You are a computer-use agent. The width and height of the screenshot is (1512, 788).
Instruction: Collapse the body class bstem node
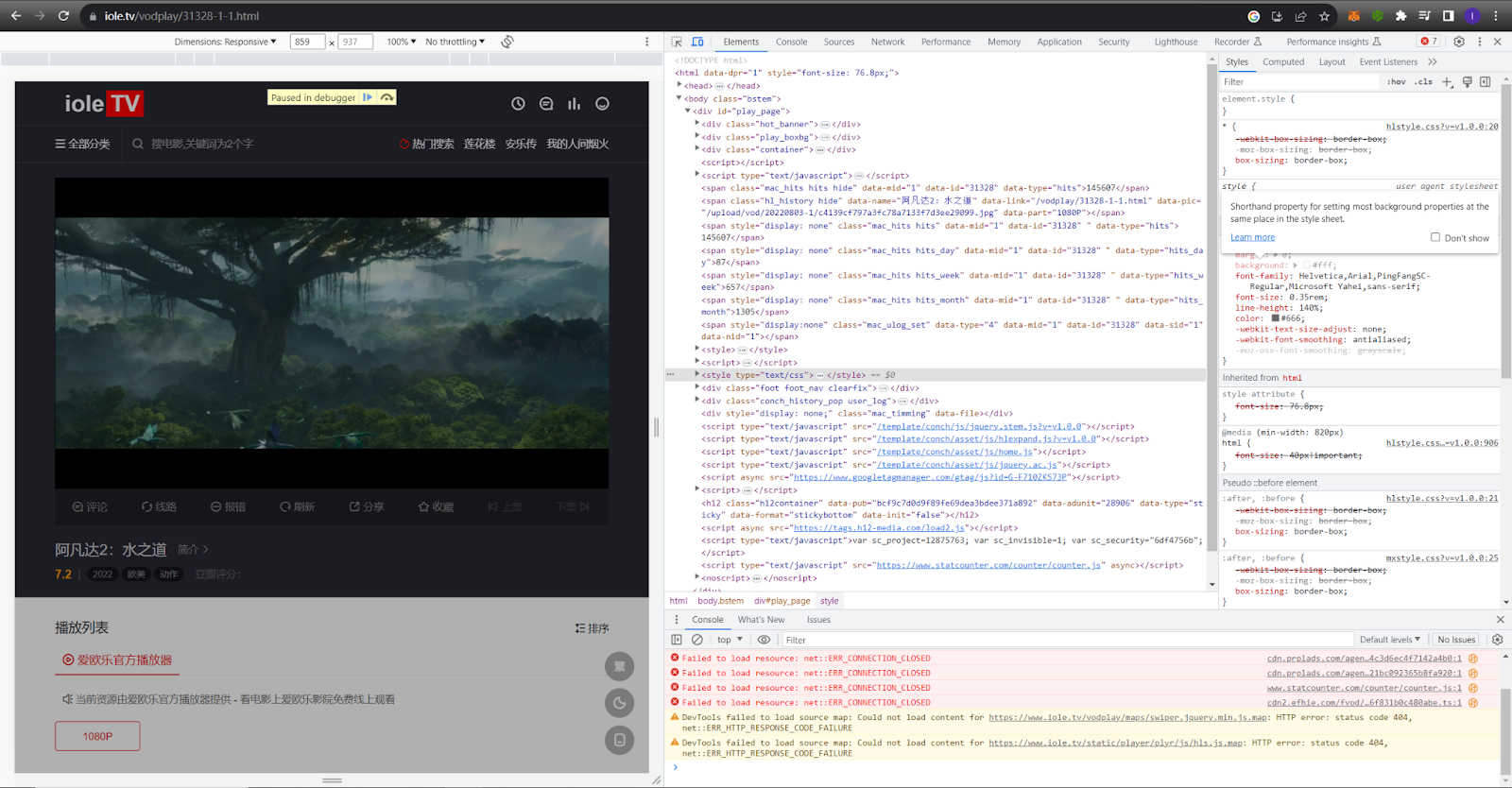(679, 98)
